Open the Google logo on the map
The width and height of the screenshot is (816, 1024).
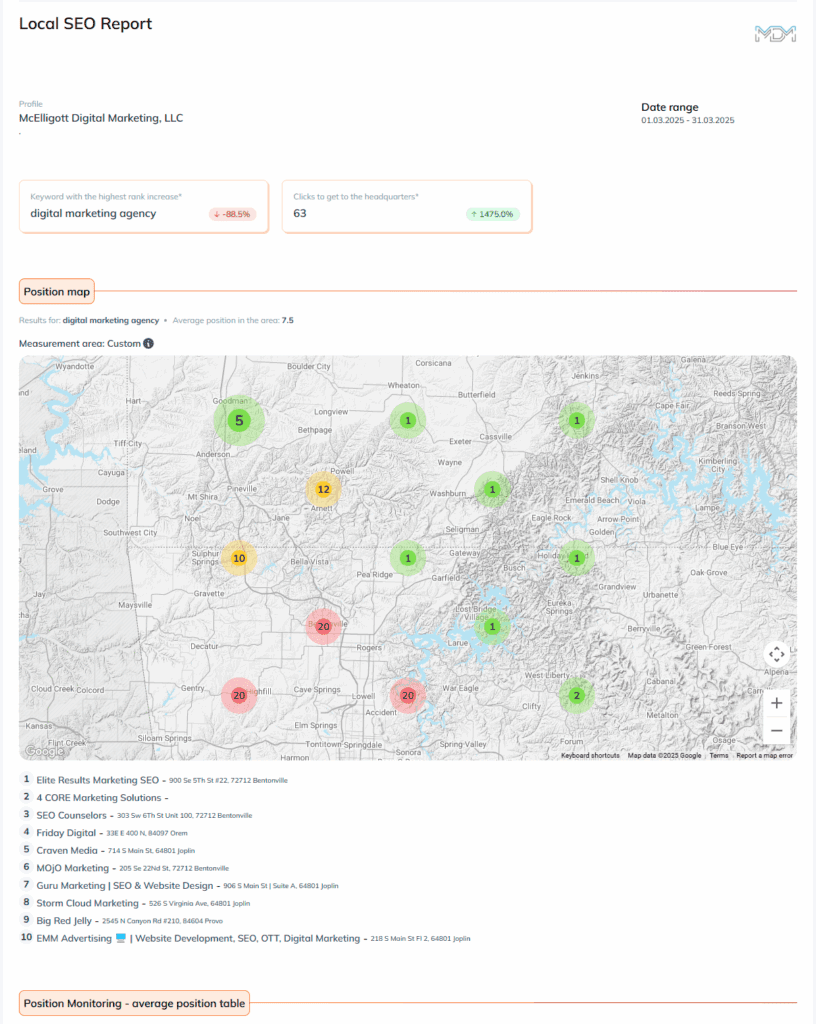(44, 751)
